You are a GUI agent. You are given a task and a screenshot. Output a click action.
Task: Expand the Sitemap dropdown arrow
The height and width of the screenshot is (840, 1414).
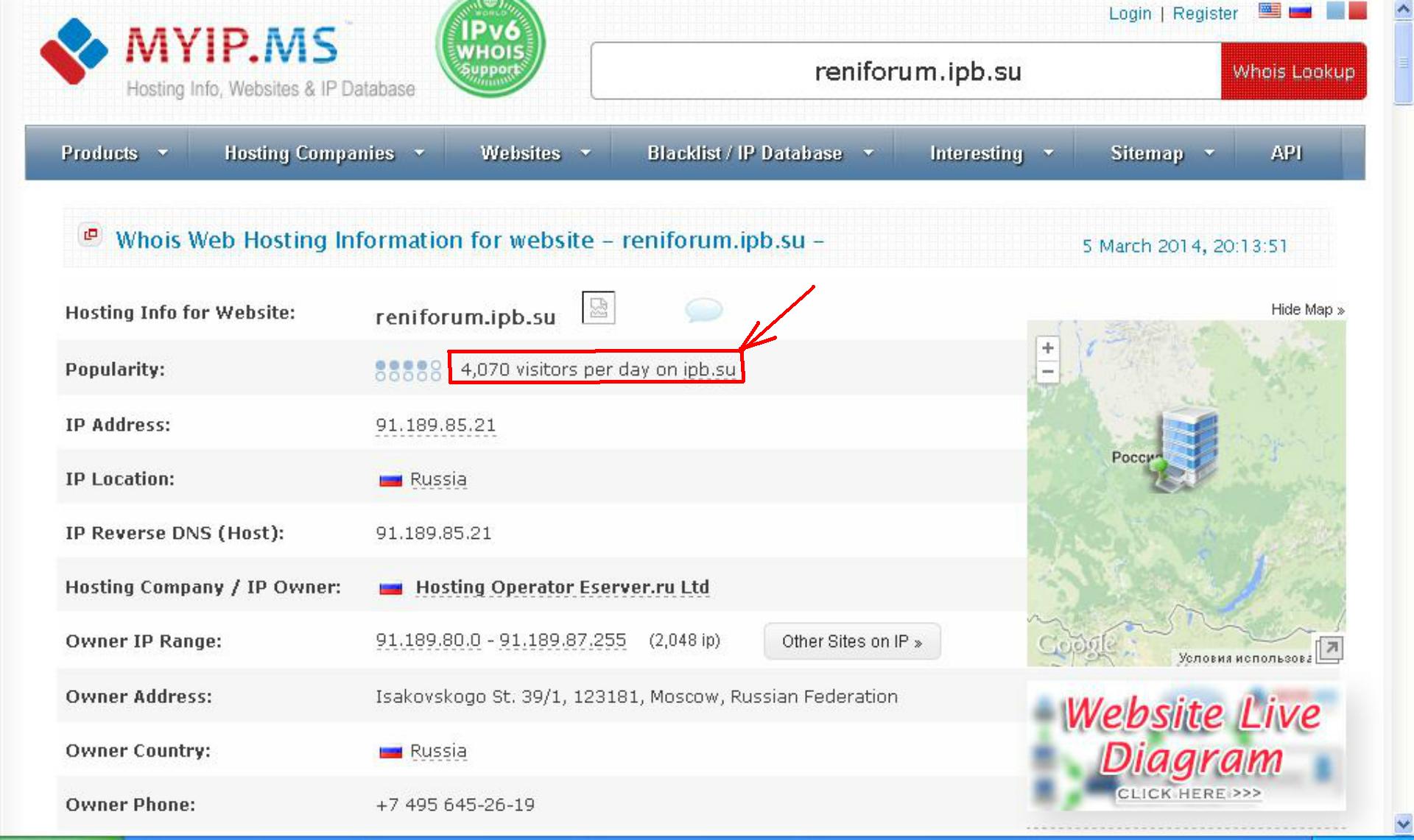(x=1209, y=152)
